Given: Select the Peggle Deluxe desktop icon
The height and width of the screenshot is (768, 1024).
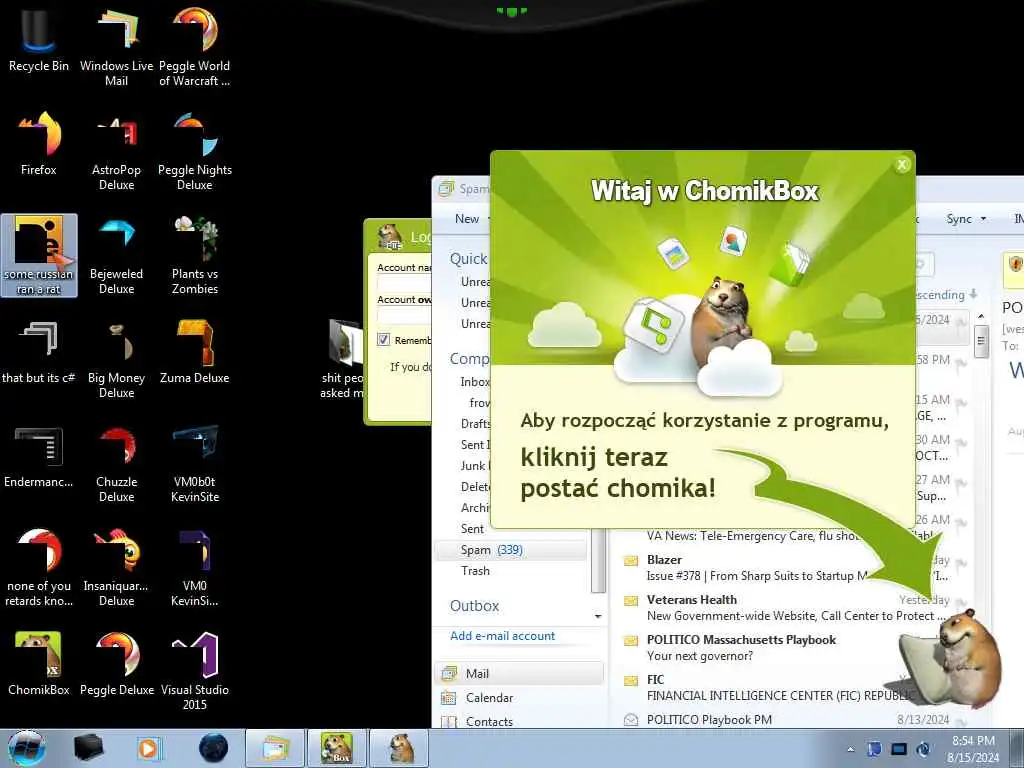Looking at the screenshot, I should coord(117,664).
